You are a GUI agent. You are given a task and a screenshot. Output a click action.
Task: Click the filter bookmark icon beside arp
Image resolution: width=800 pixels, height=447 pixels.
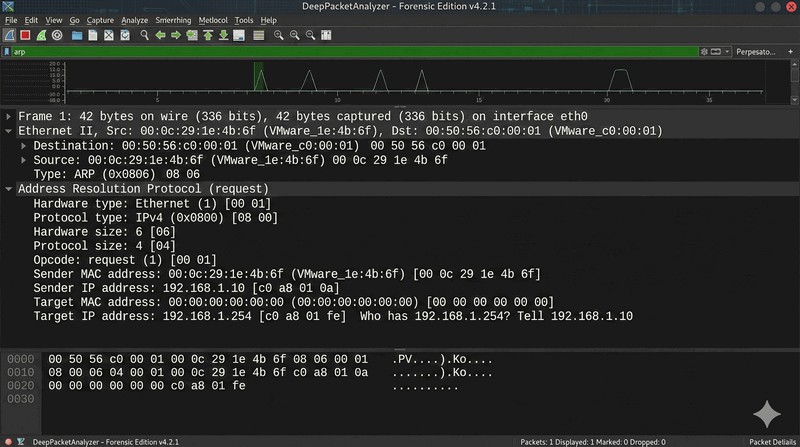pyautogui.click(x=8, y=52)
